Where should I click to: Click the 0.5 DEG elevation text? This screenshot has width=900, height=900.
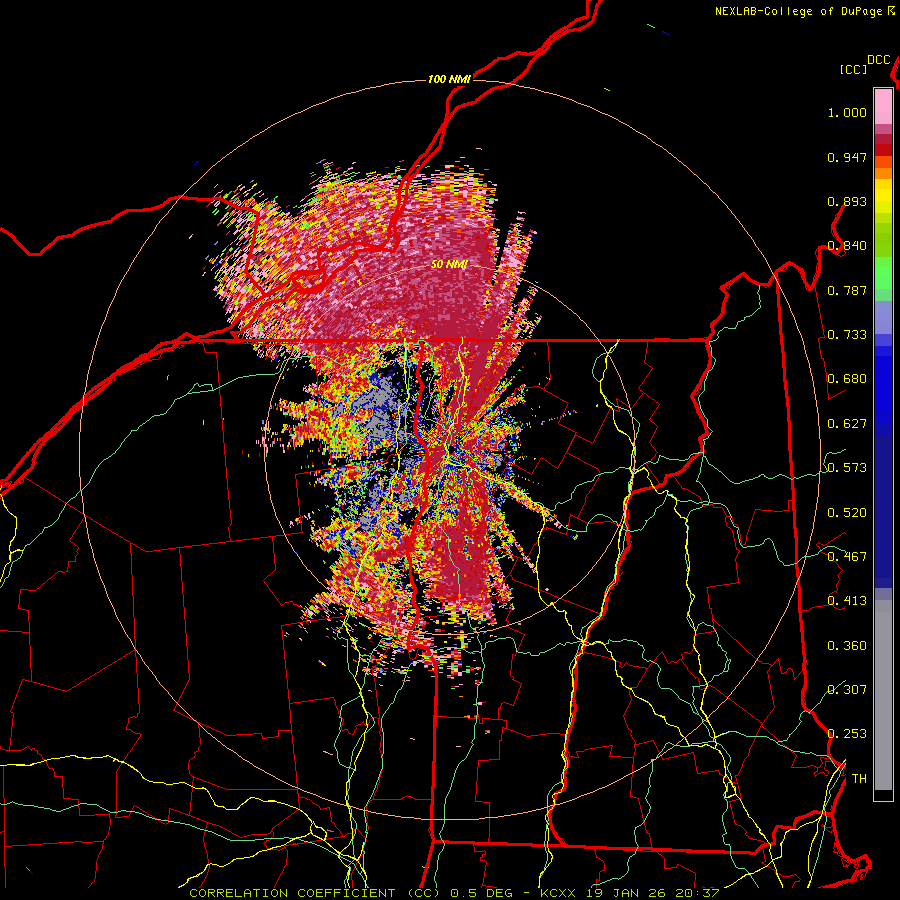click(482, 893)
